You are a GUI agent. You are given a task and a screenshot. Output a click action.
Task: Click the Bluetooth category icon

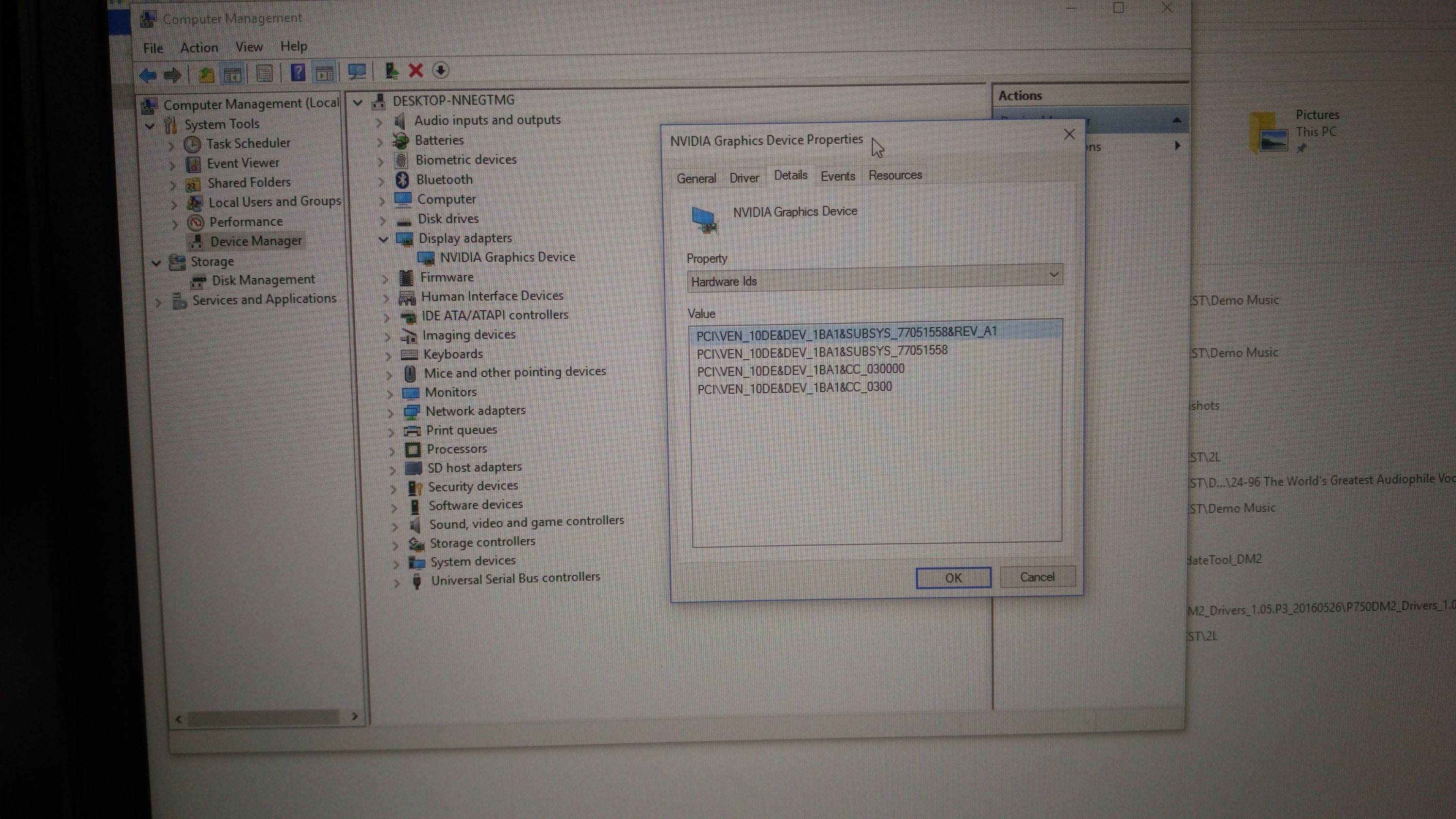pyautogui.click(x=402, y=180)
